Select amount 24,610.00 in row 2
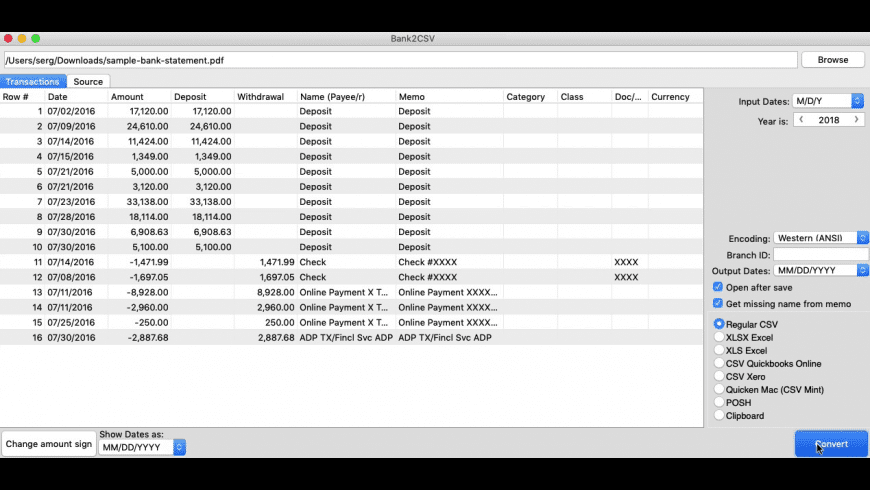The height and width of the screenshot is (490, 870). point(148,126)
